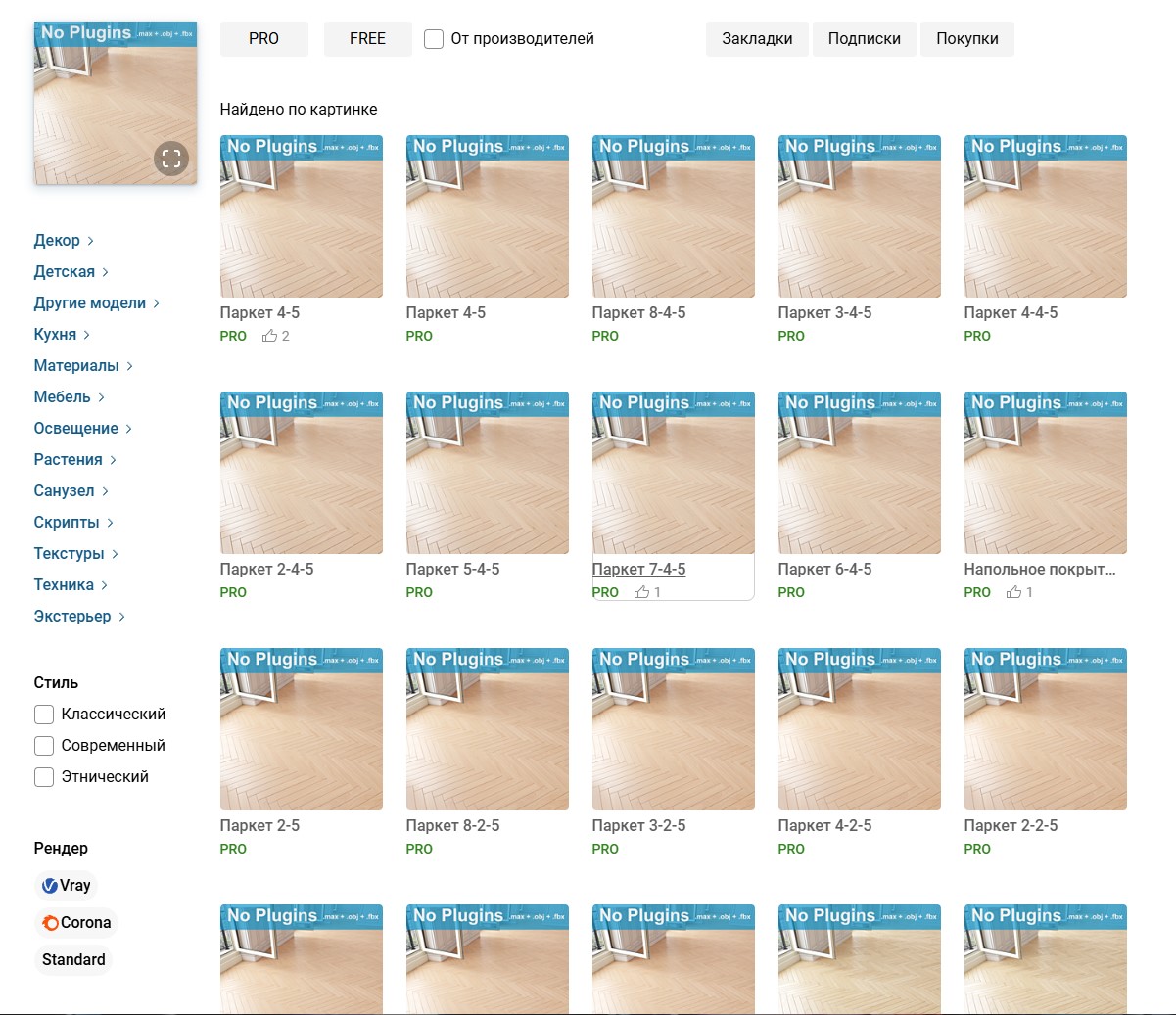
Task: Open the Закладки tab
Action: 757,39
